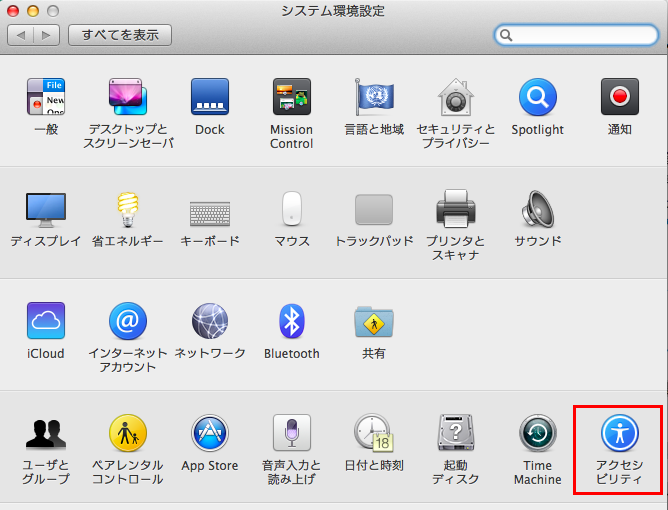Open 言語と地域 flag icon
This screenshot has width=668, height=510.
374,97
